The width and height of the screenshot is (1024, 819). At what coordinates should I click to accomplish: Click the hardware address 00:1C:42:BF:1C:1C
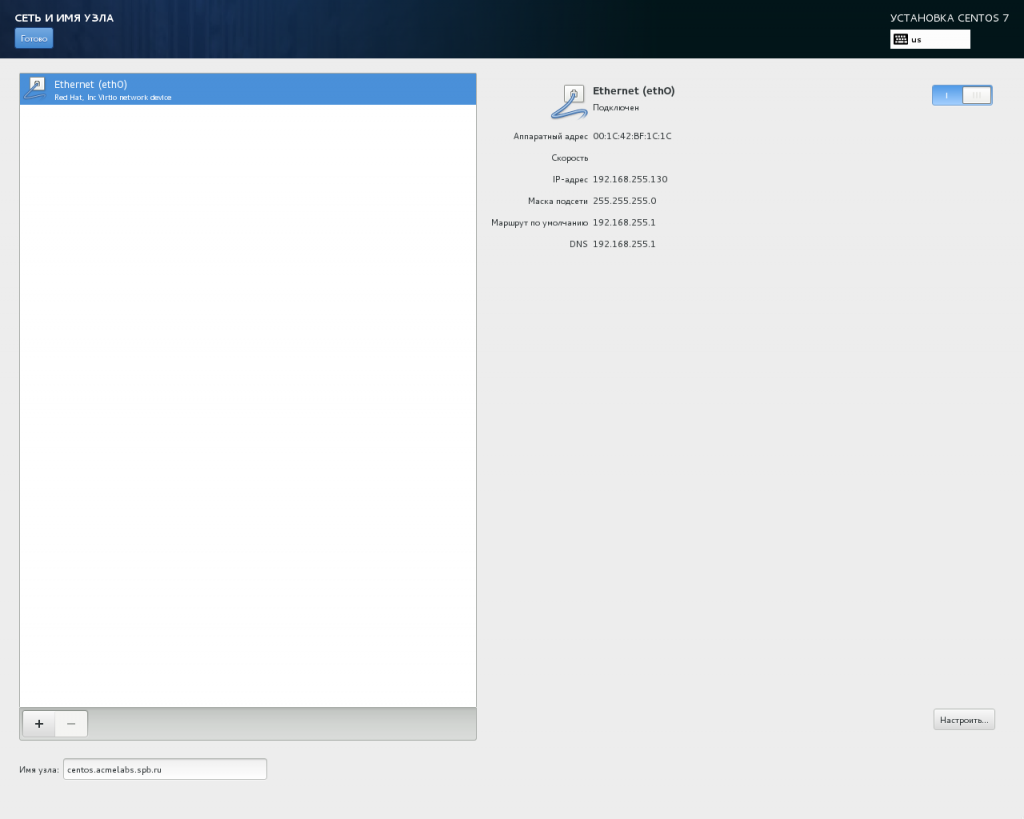632,136
